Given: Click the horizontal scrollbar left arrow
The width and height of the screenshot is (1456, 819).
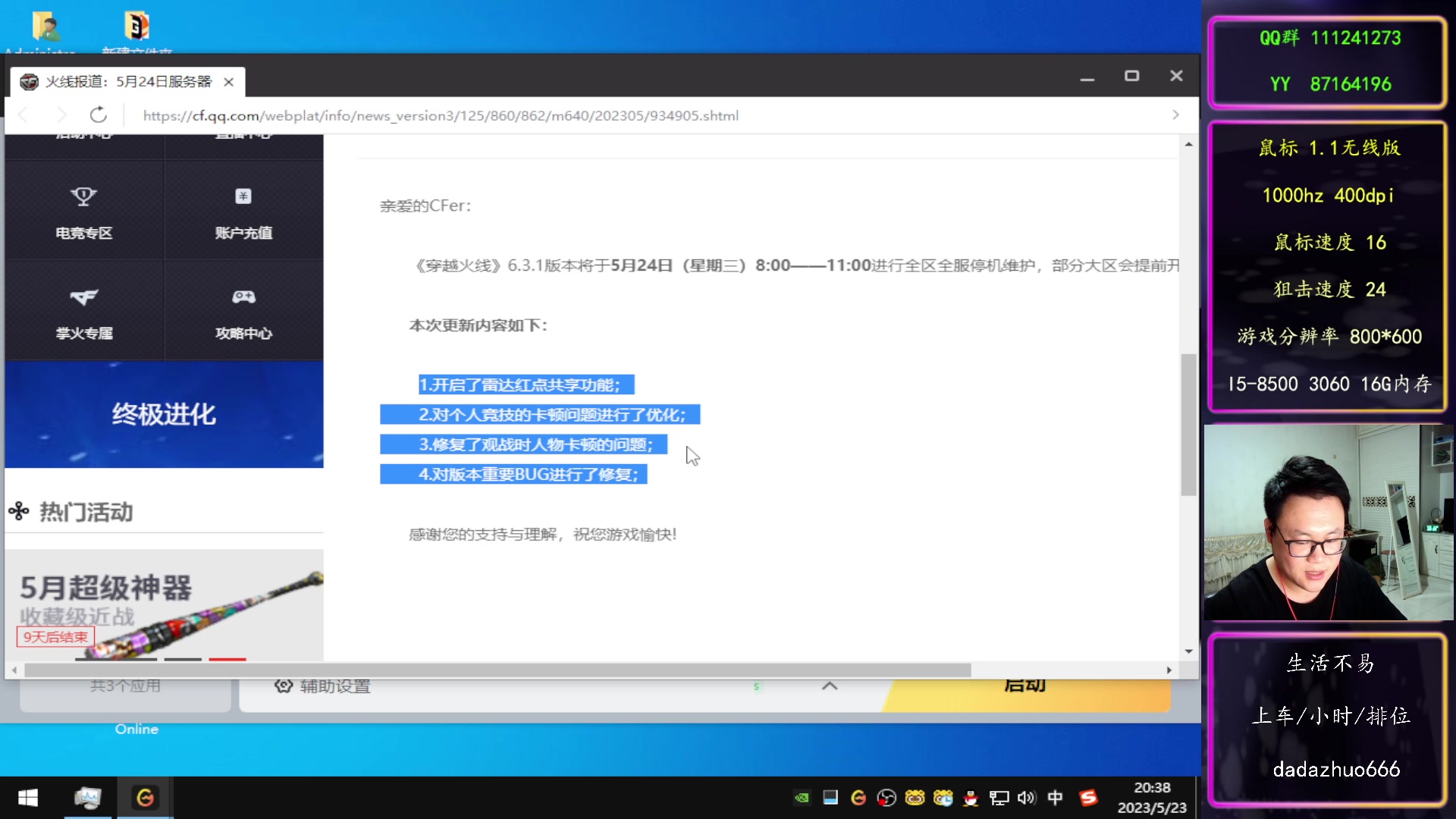Looking at the screenshot, I should [x=14, y=670].
